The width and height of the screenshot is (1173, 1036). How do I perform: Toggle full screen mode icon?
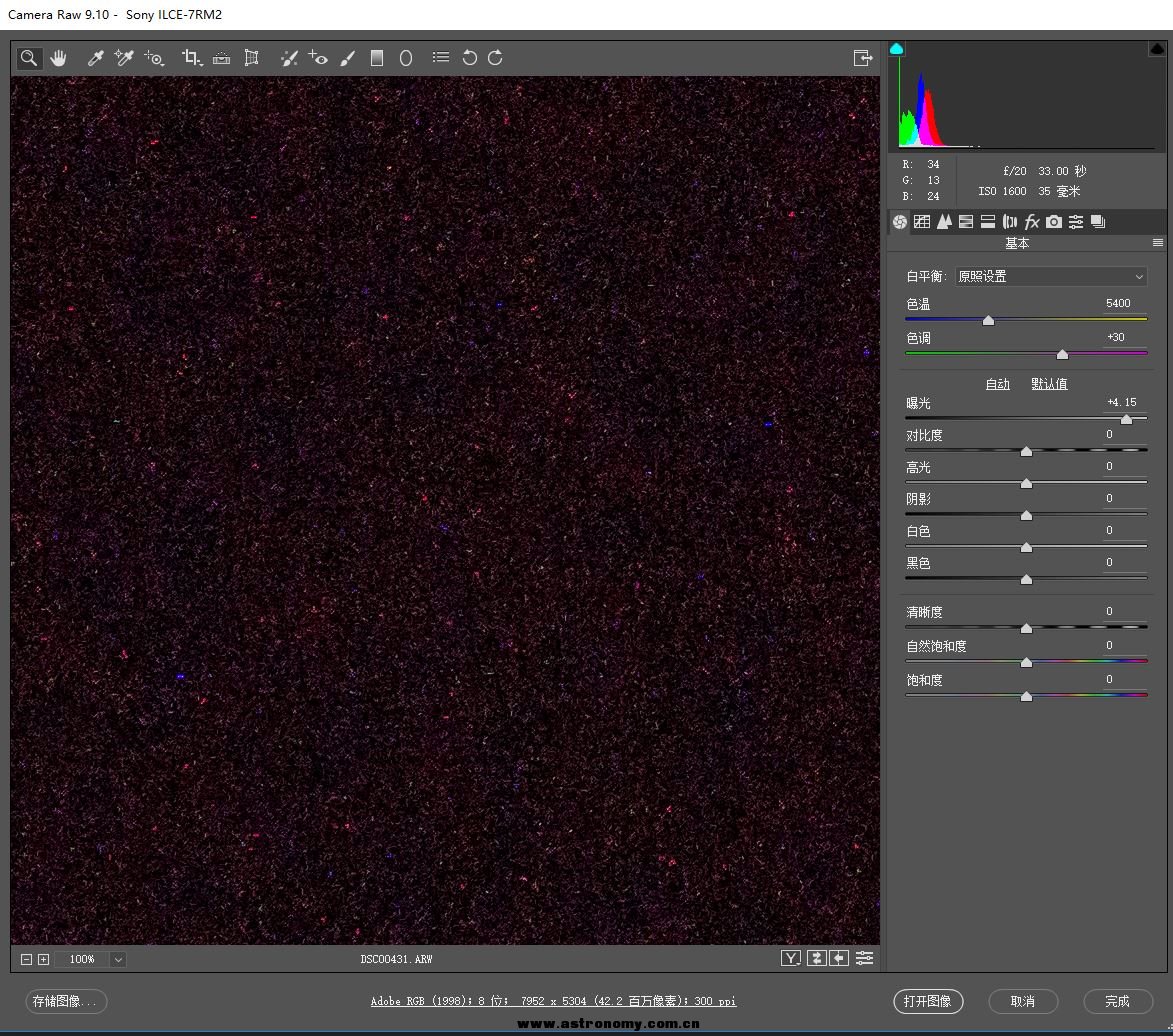(x=863, y=58)
